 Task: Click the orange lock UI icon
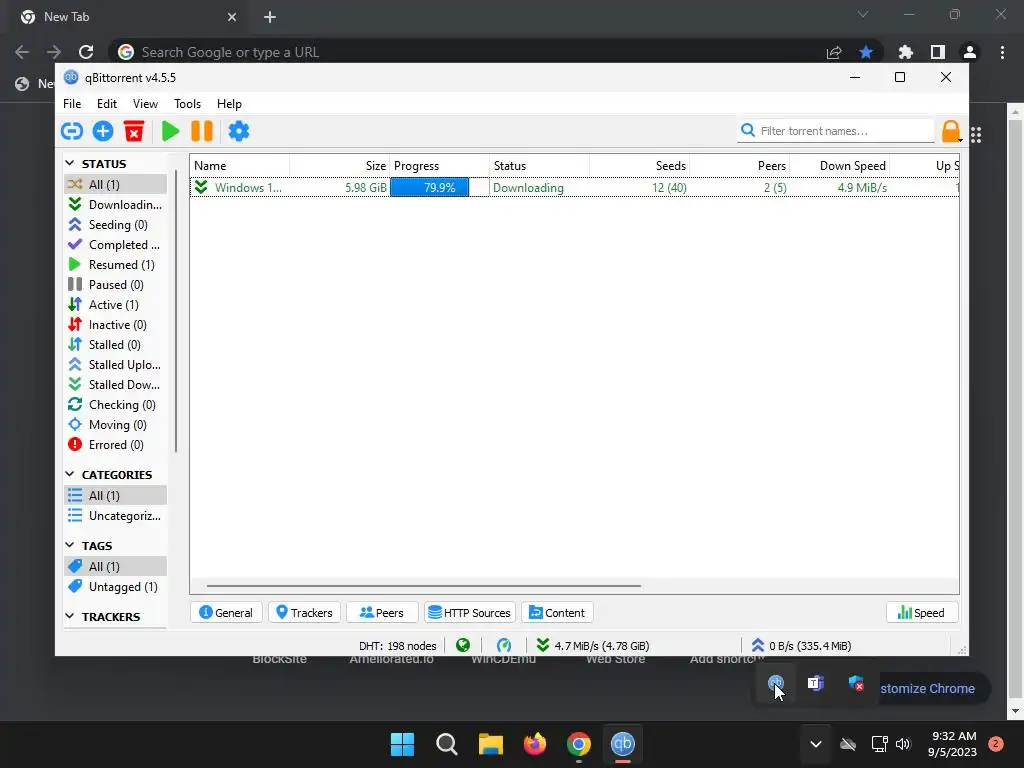click(951, 131)
